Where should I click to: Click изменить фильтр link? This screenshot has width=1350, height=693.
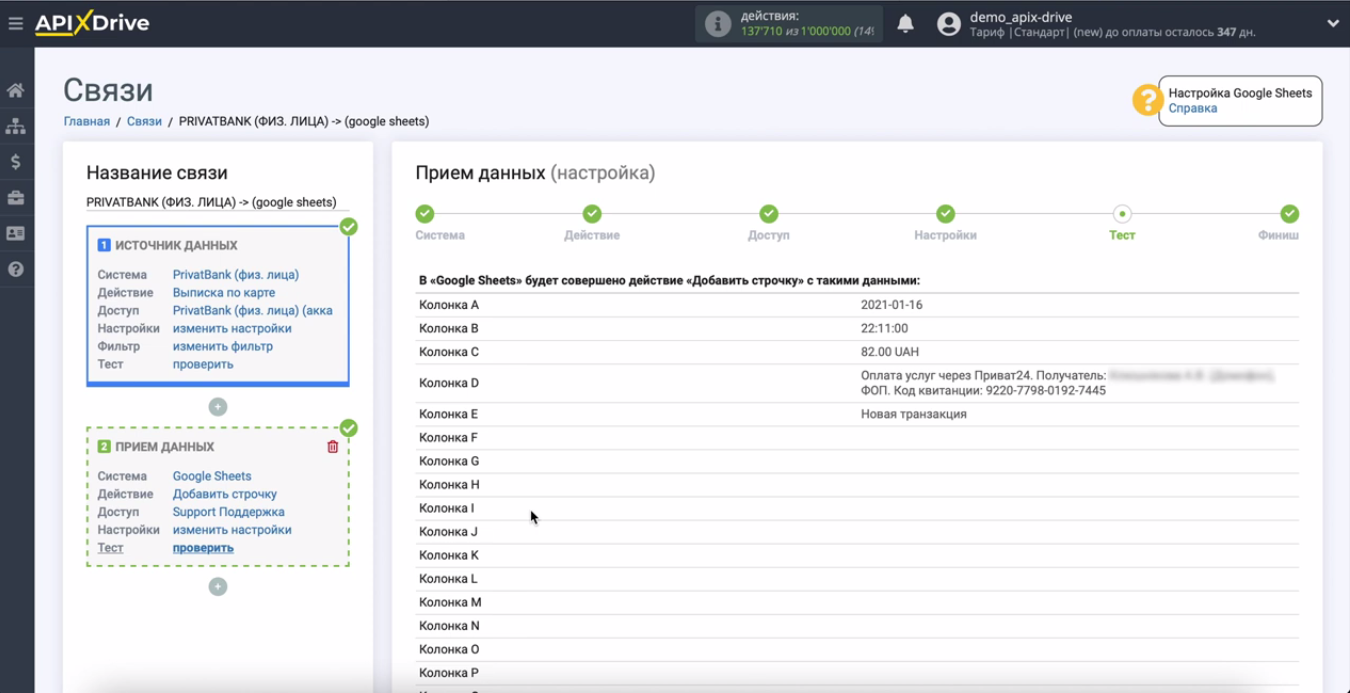[x=223, y=346]
